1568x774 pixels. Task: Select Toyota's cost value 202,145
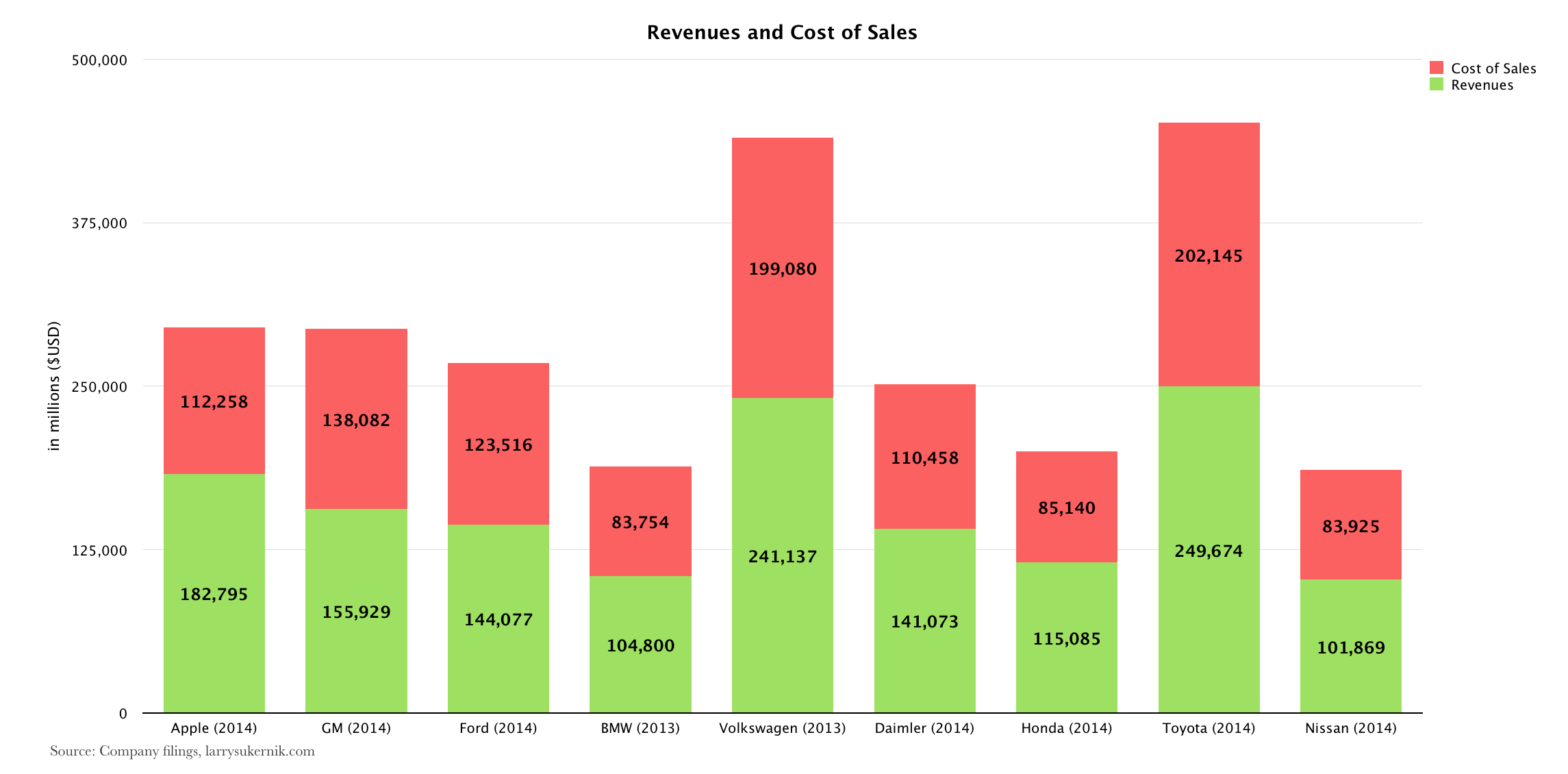(1209, 255)
